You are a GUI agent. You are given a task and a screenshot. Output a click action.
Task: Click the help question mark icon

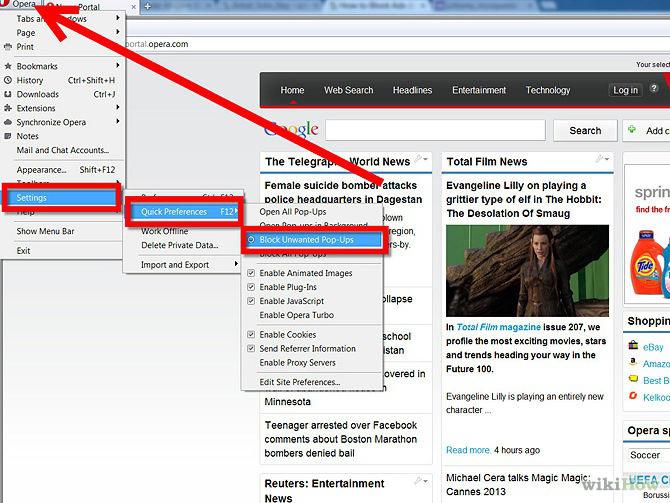654,88
